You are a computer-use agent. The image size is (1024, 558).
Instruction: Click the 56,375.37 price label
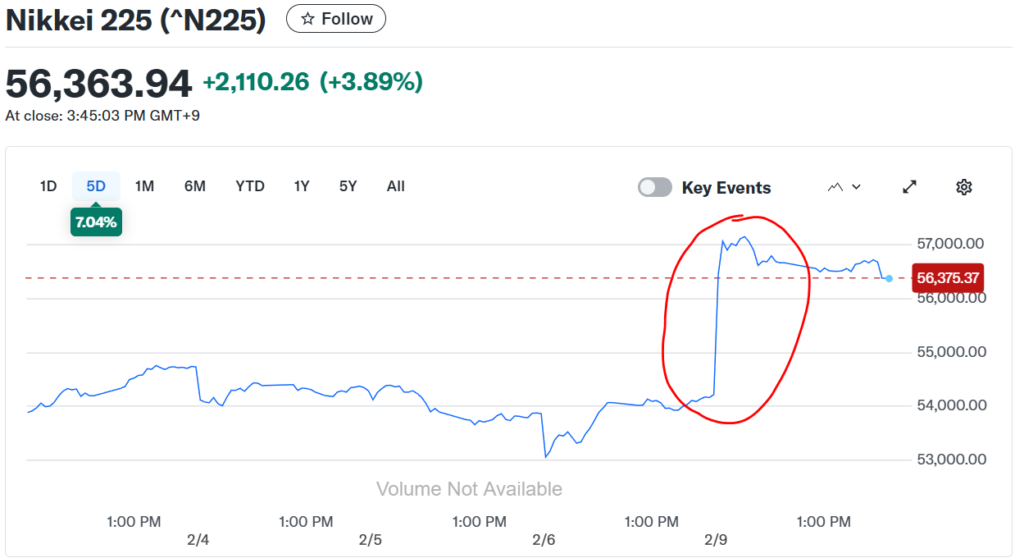point(948,278)
